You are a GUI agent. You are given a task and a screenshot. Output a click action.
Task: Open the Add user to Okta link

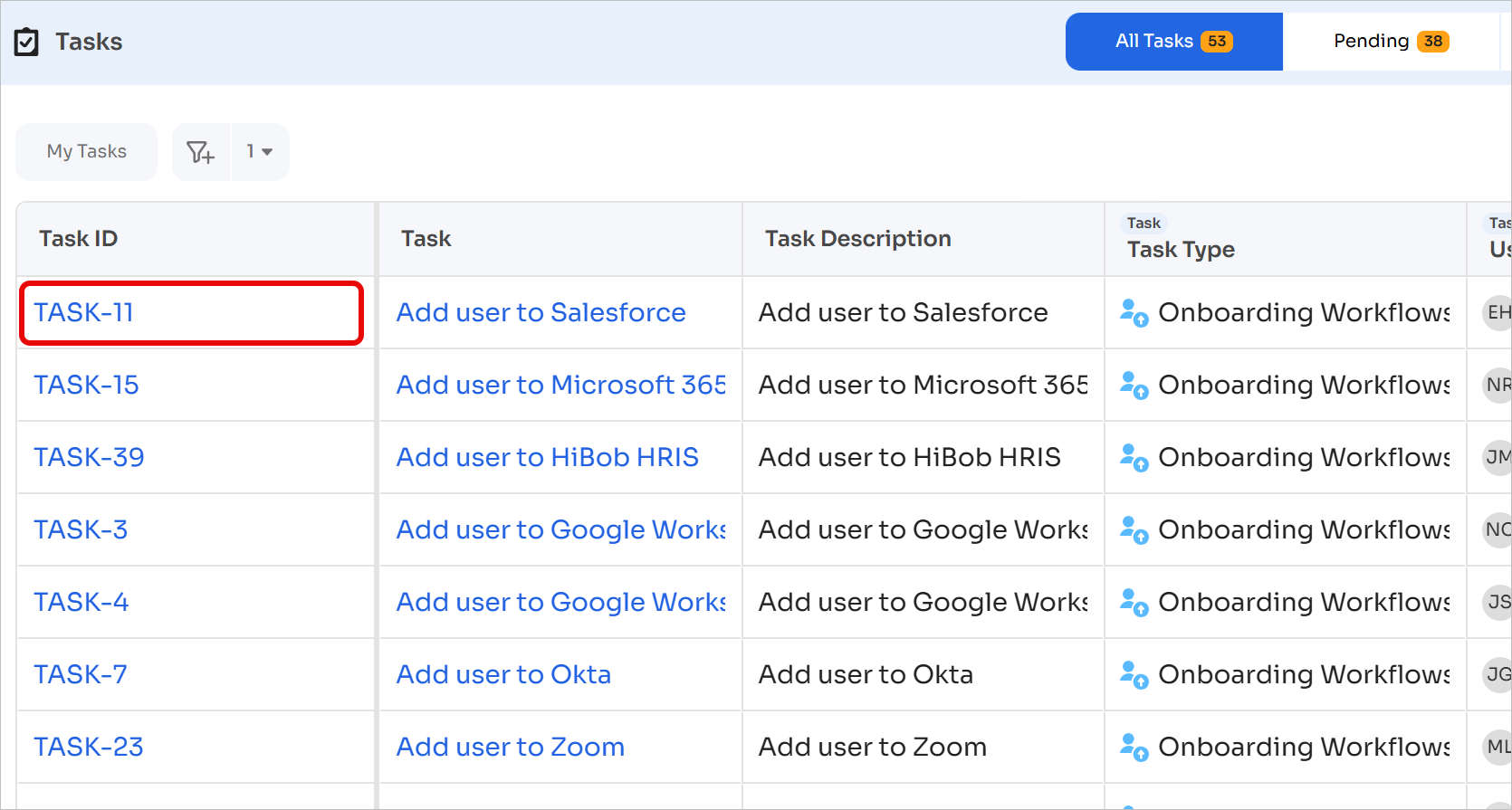coord(503,674)
